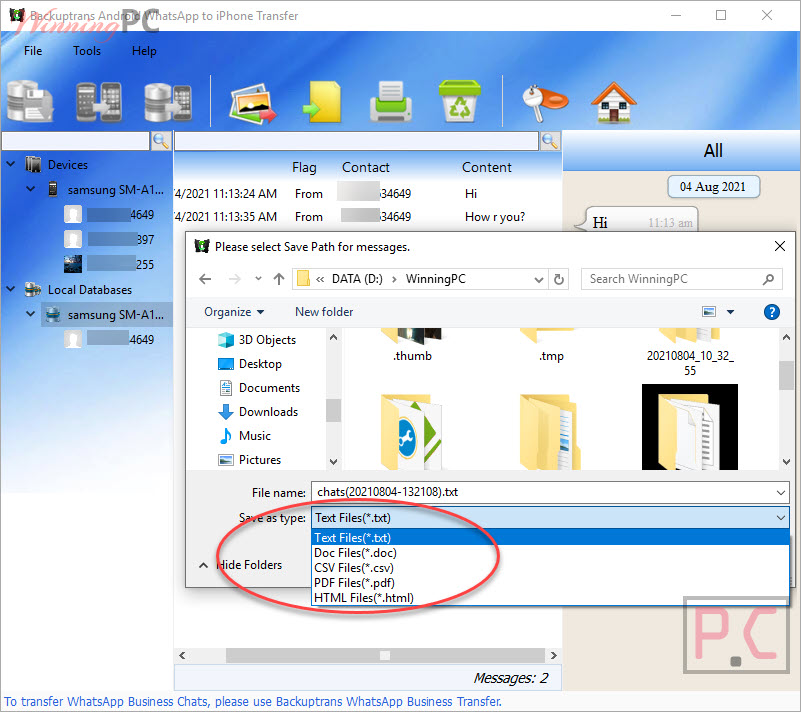Viewport: 801px width, 712px height.
Task: Collapse samsung SM-A1 under Local Databases
Action: point(31,314)
